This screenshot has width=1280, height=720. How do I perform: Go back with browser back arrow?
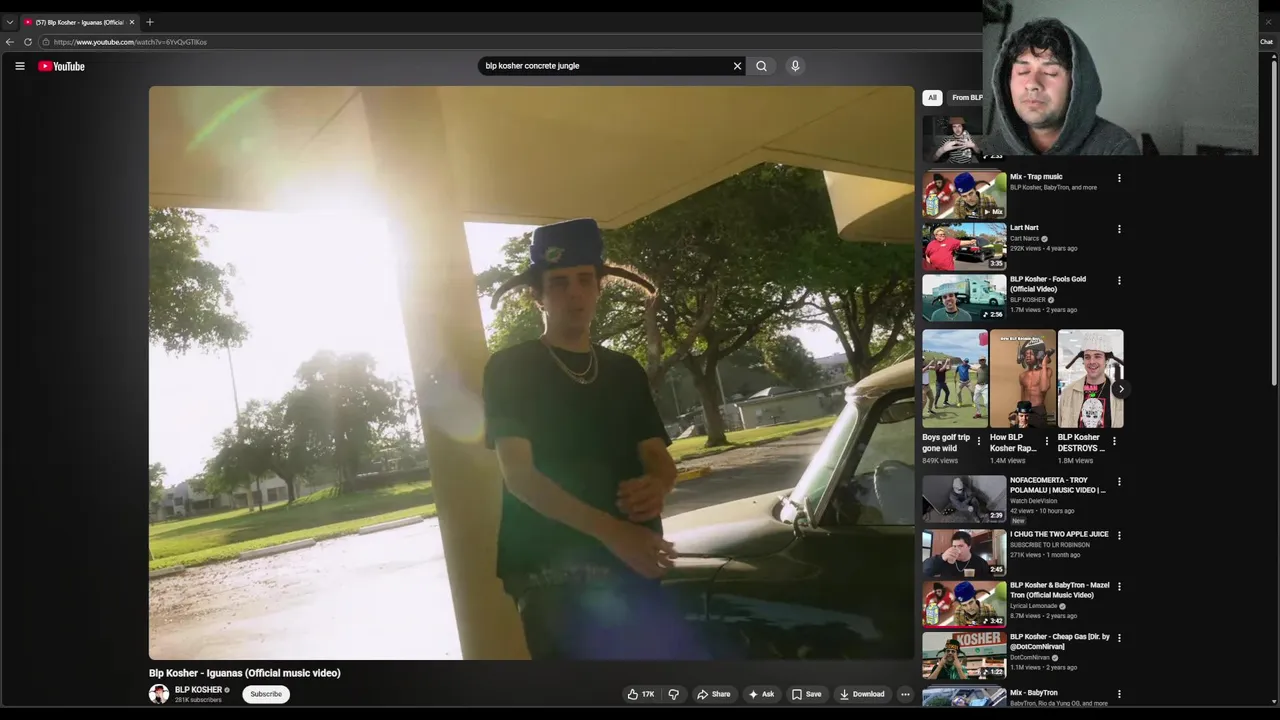[x=10, y=42]
